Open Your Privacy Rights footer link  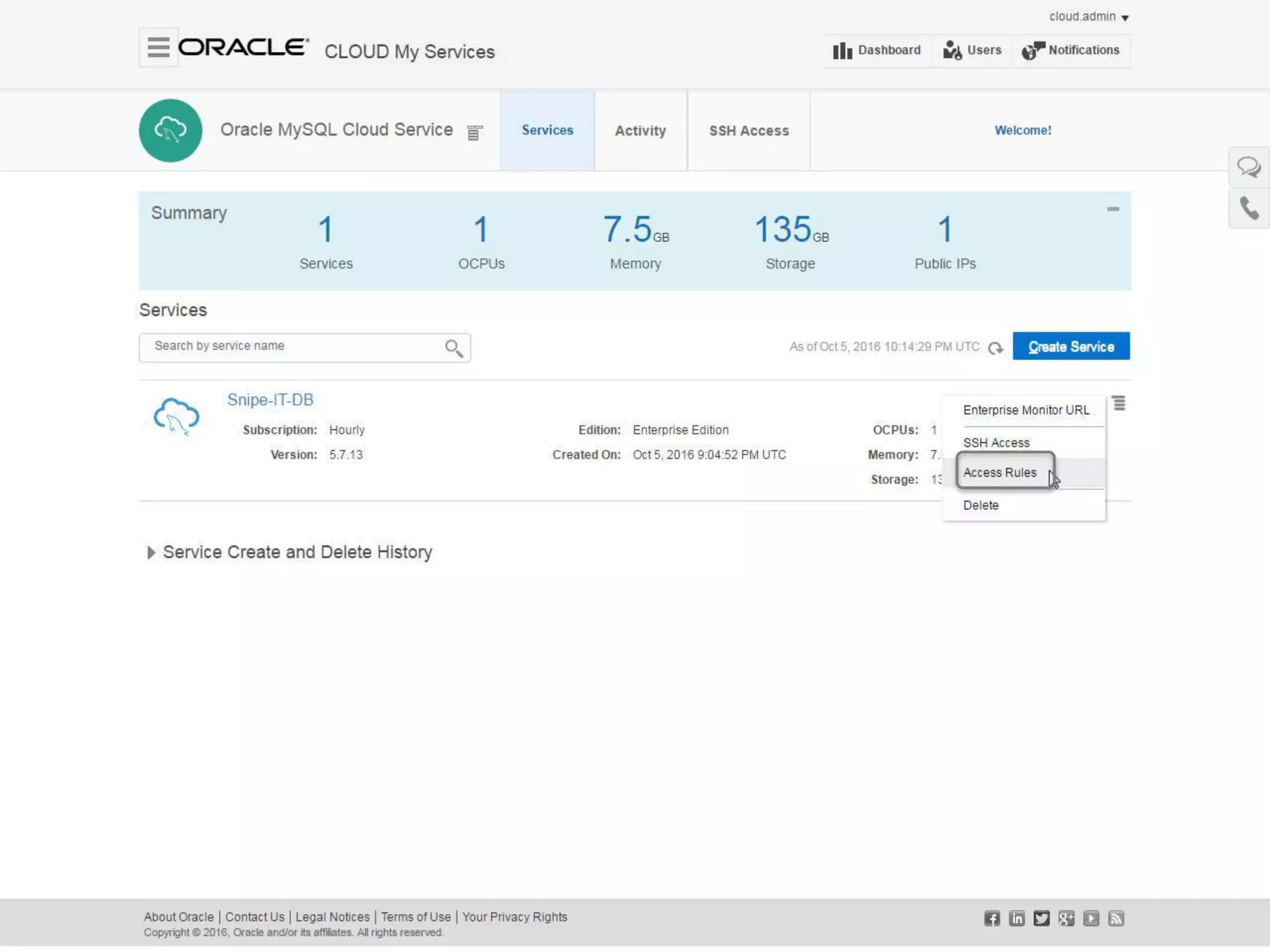click(515, 917)
